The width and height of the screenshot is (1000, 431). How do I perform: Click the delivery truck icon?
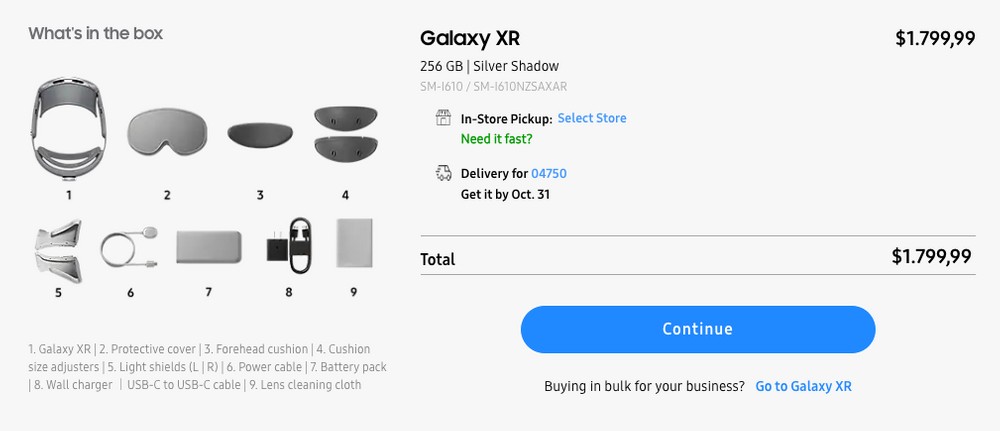tap(444, 173)
